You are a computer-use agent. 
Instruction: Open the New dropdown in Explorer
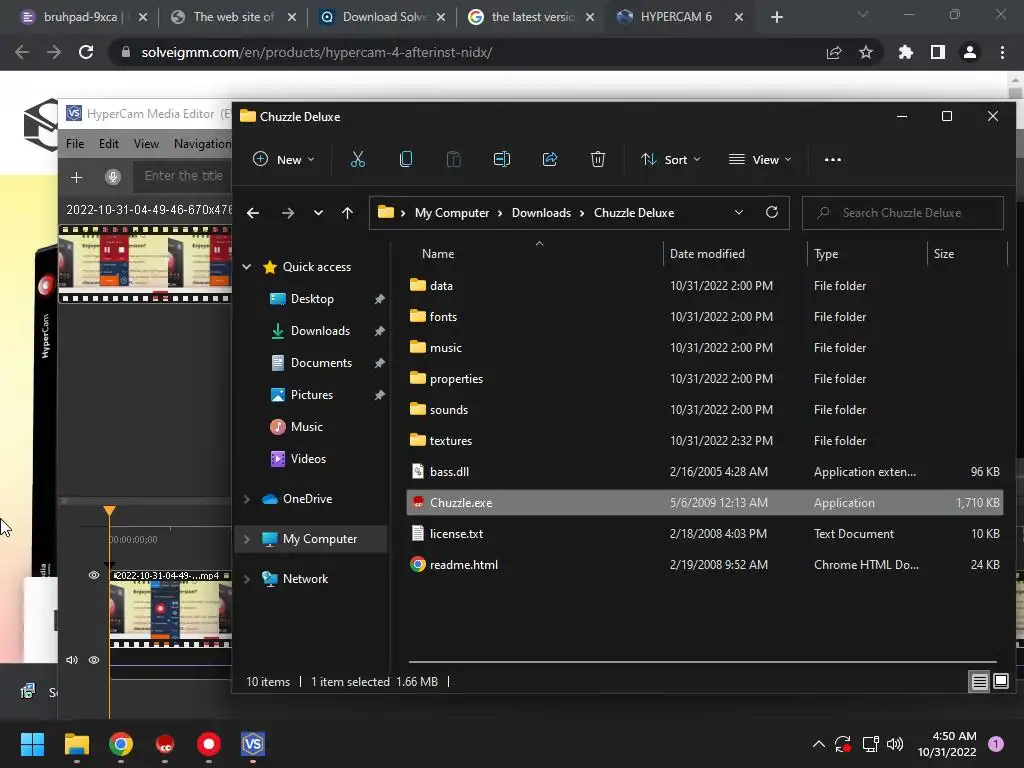(283, 159)
